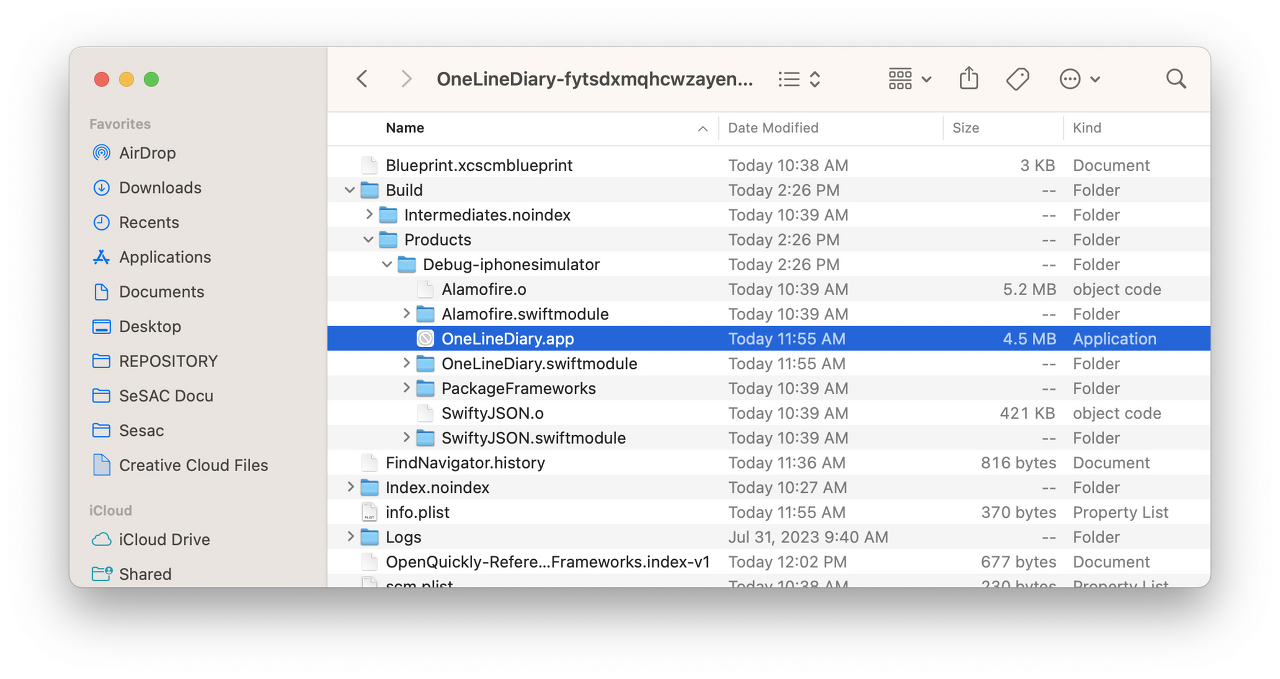Select Index.noindex row
The height and width of the screenshot is (679, 1280).
(769, 487)
